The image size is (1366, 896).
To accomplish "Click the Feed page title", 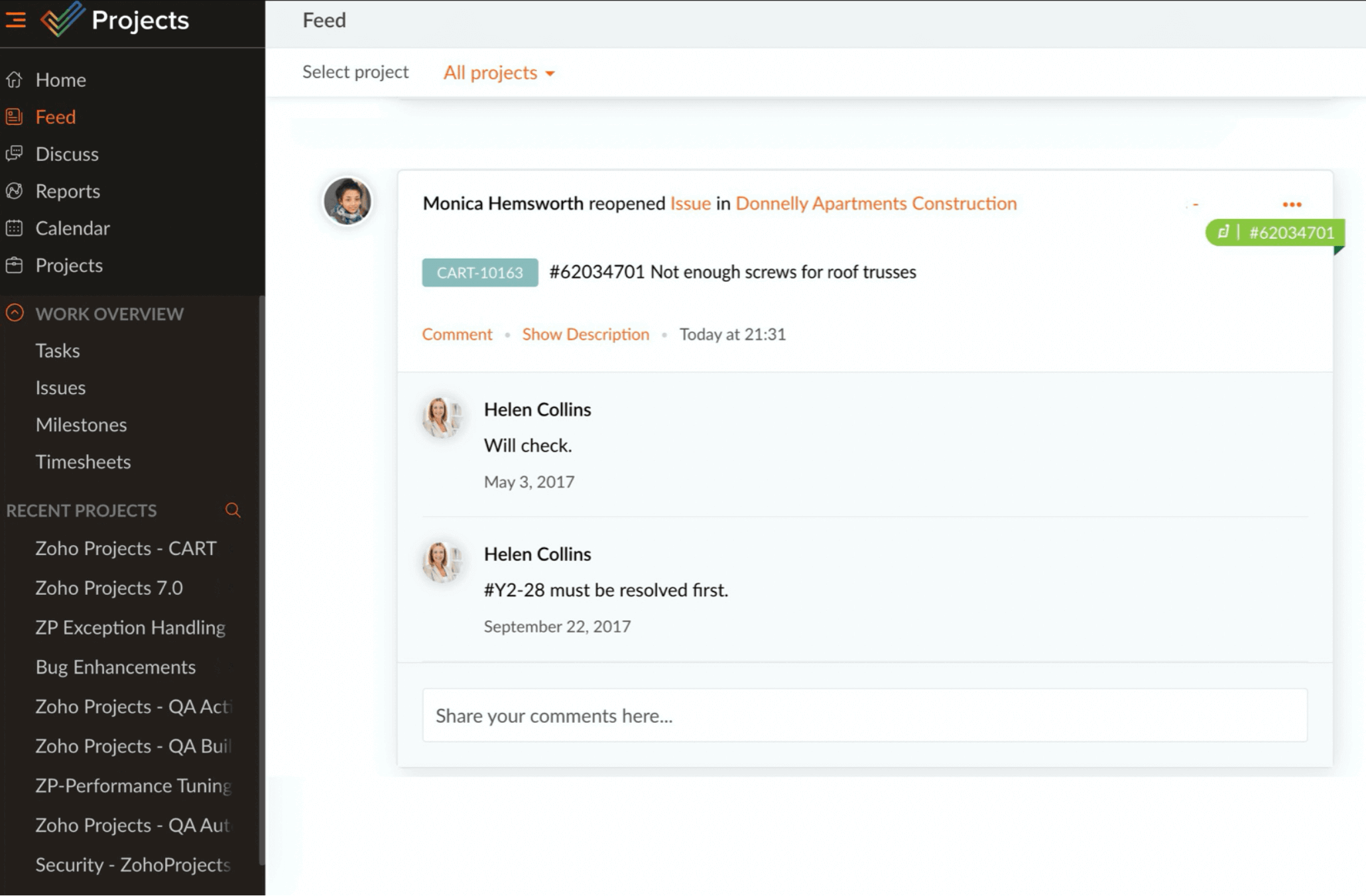I will coord(324,20).
